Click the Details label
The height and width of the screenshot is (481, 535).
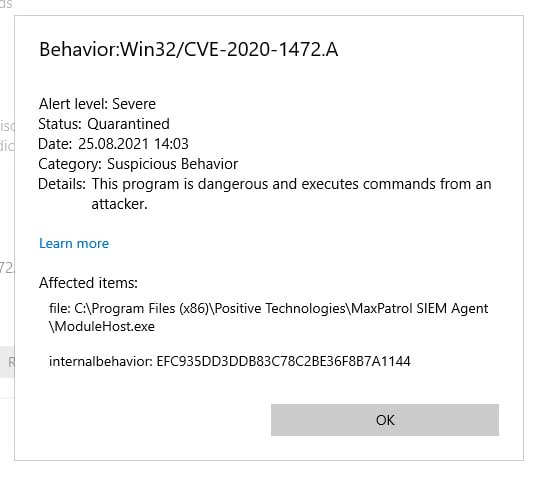(62, 184)
